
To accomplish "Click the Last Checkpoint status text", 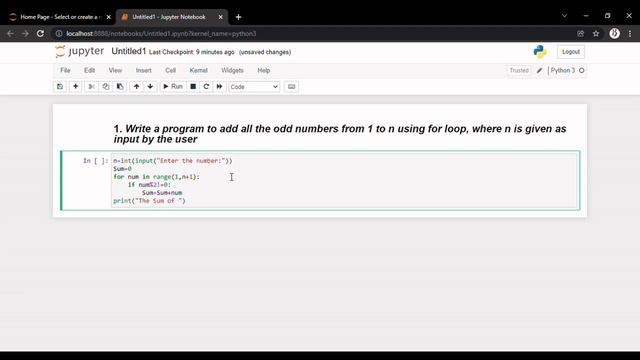I will pyautogui.click(x=191, y=52).
